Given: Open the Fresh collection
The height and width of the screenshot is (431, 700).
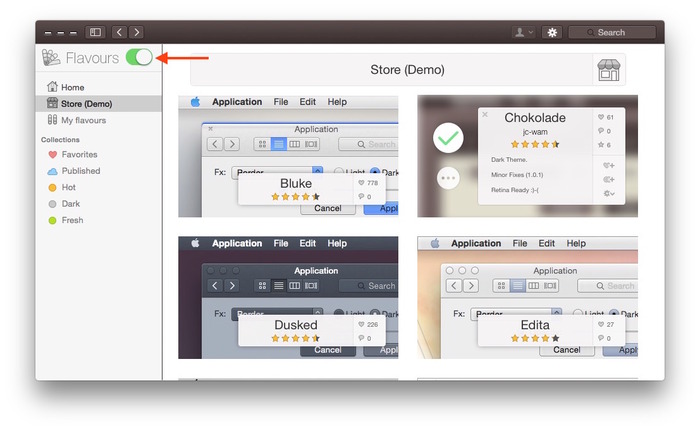Looking at the screenshot, I should coord(66,220).
